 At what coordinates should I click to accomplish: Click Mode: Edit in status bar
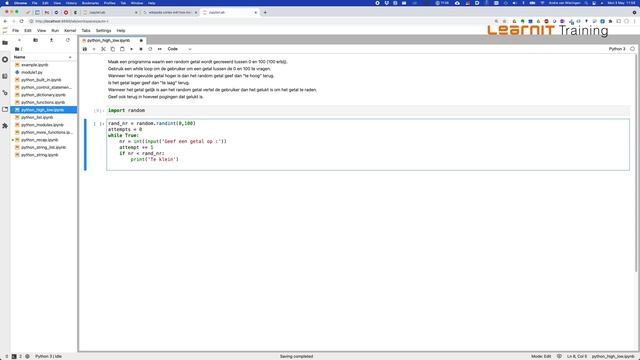point(541,356)
